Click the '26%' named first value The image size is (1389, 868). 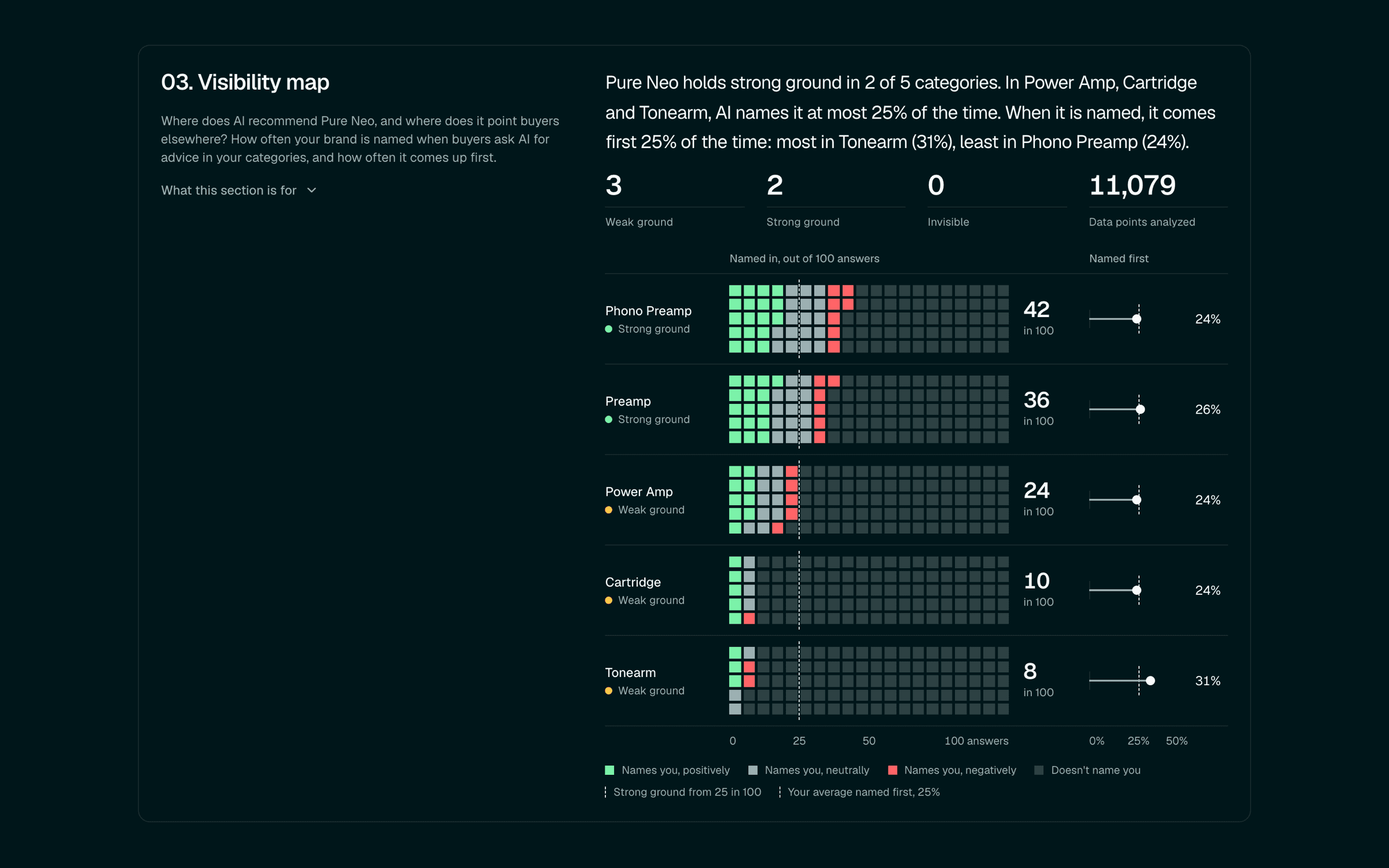click(x=1208, y=409)
